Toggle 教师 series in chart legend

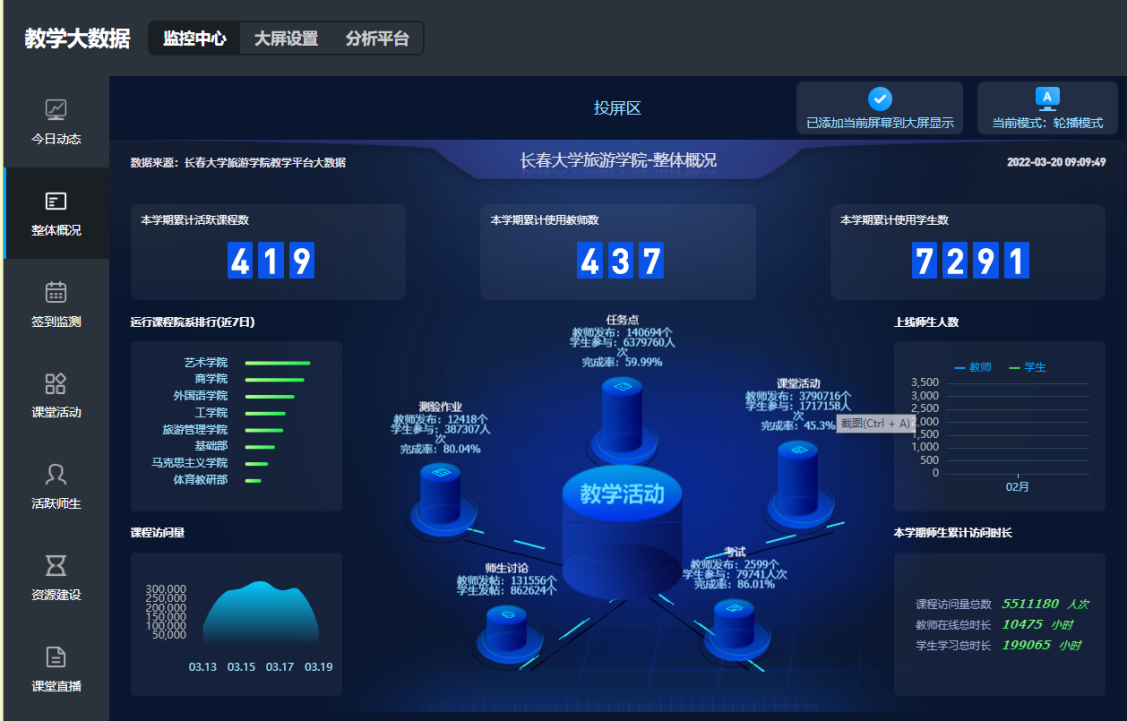[x=972, y=367]
